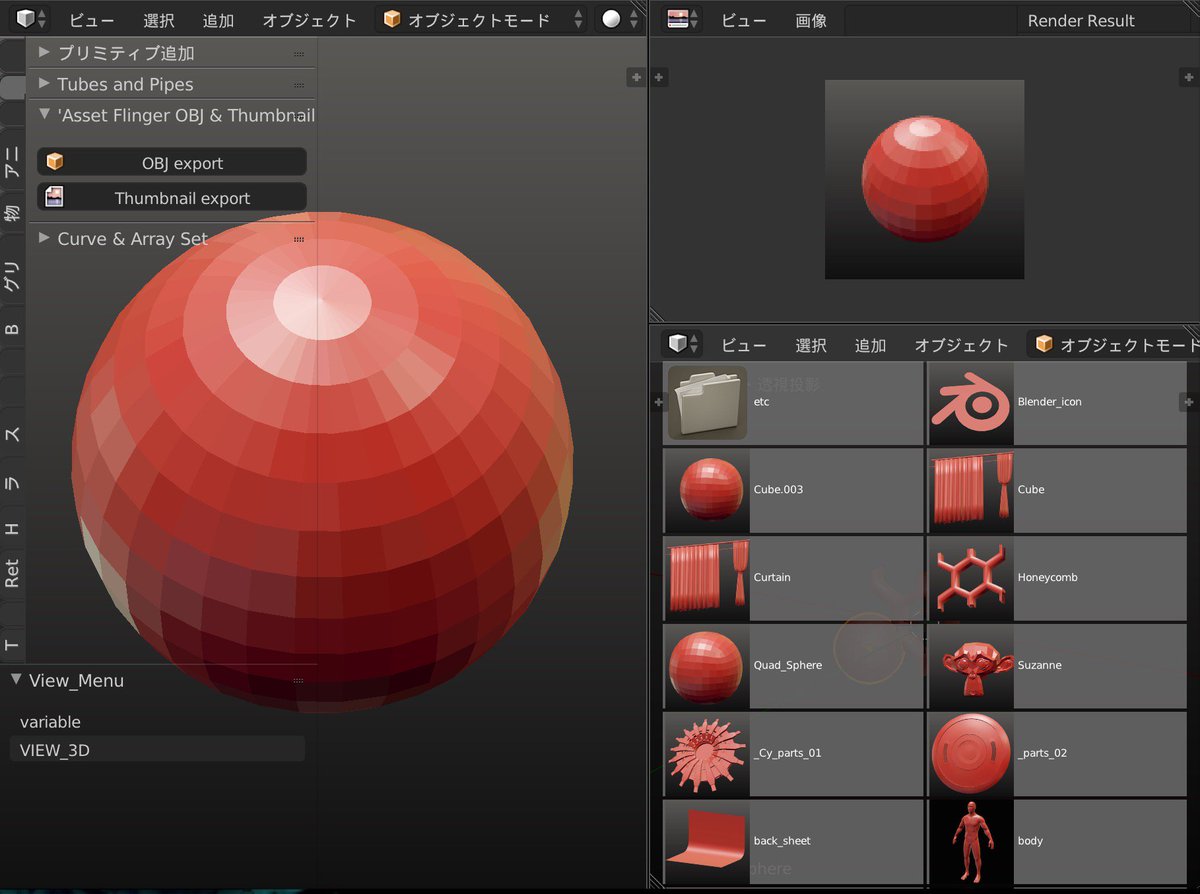Image resolution: width=1200 pixels, height=894 pixels.
Task: Click the Thumbnail export image icon
Action: (x=55, y=197)
